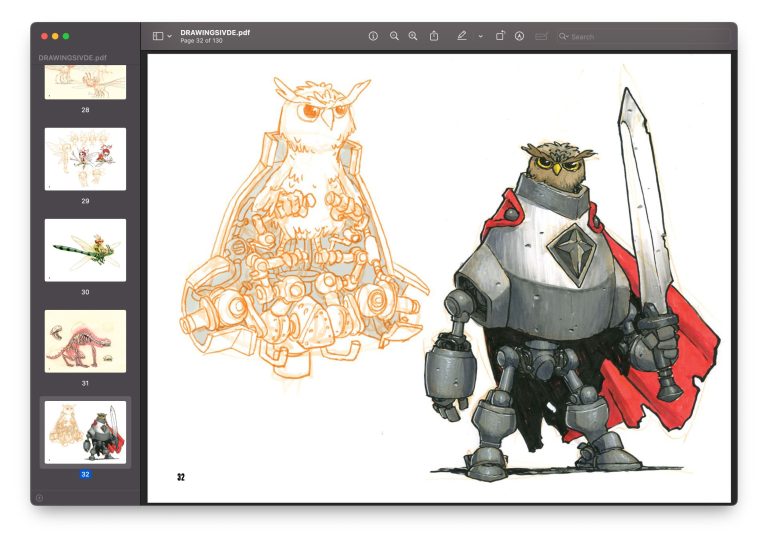Viewport: 768px width, 547px height.
Task: Rotate the page with rotate icon
Action: click(x=500, y=36)
